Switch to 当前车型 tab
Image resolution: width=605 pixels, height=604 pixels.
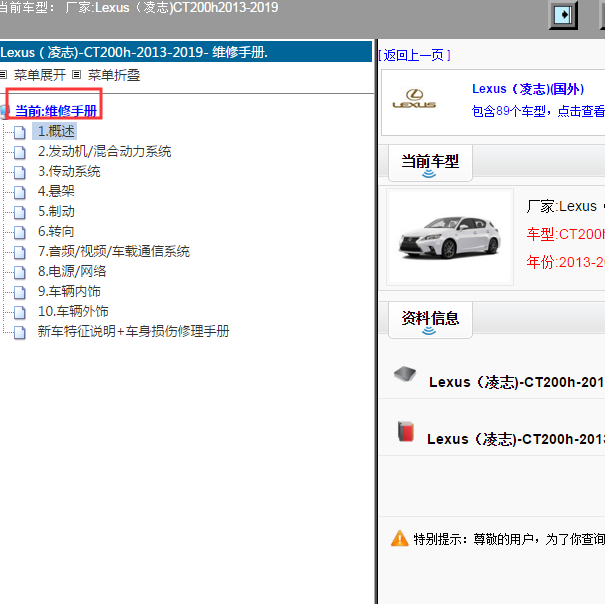pos(430,162)
